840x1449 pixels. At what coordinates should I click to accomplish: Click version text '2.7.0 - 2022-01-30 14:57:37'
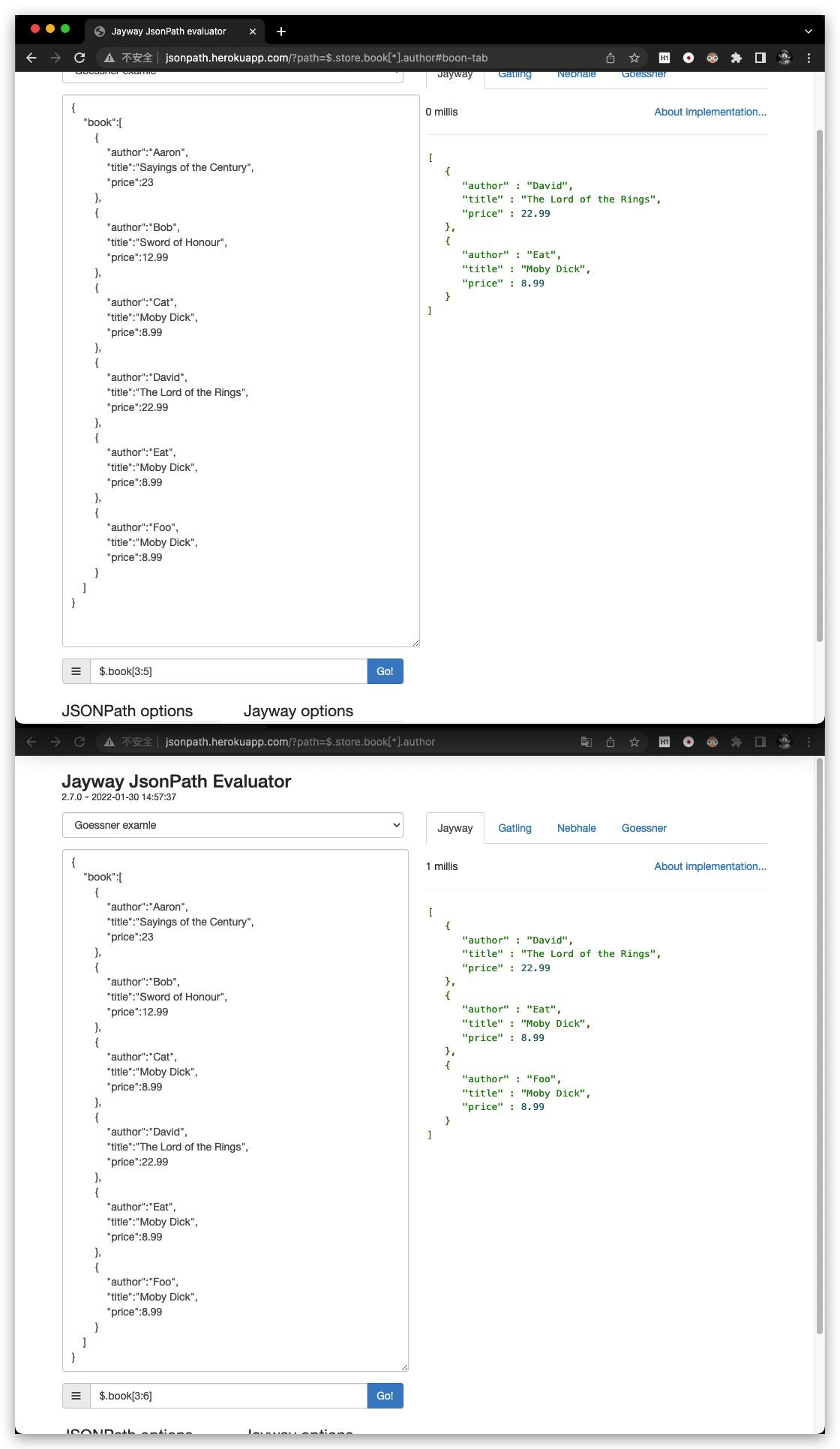(119, 797)
